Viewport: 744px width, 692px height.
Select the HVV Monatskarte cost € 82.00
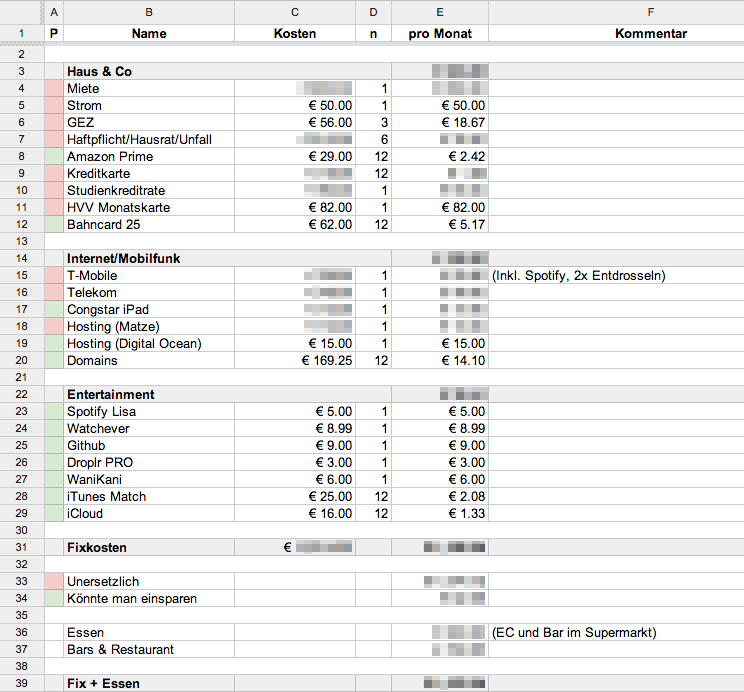pos(294,207)
